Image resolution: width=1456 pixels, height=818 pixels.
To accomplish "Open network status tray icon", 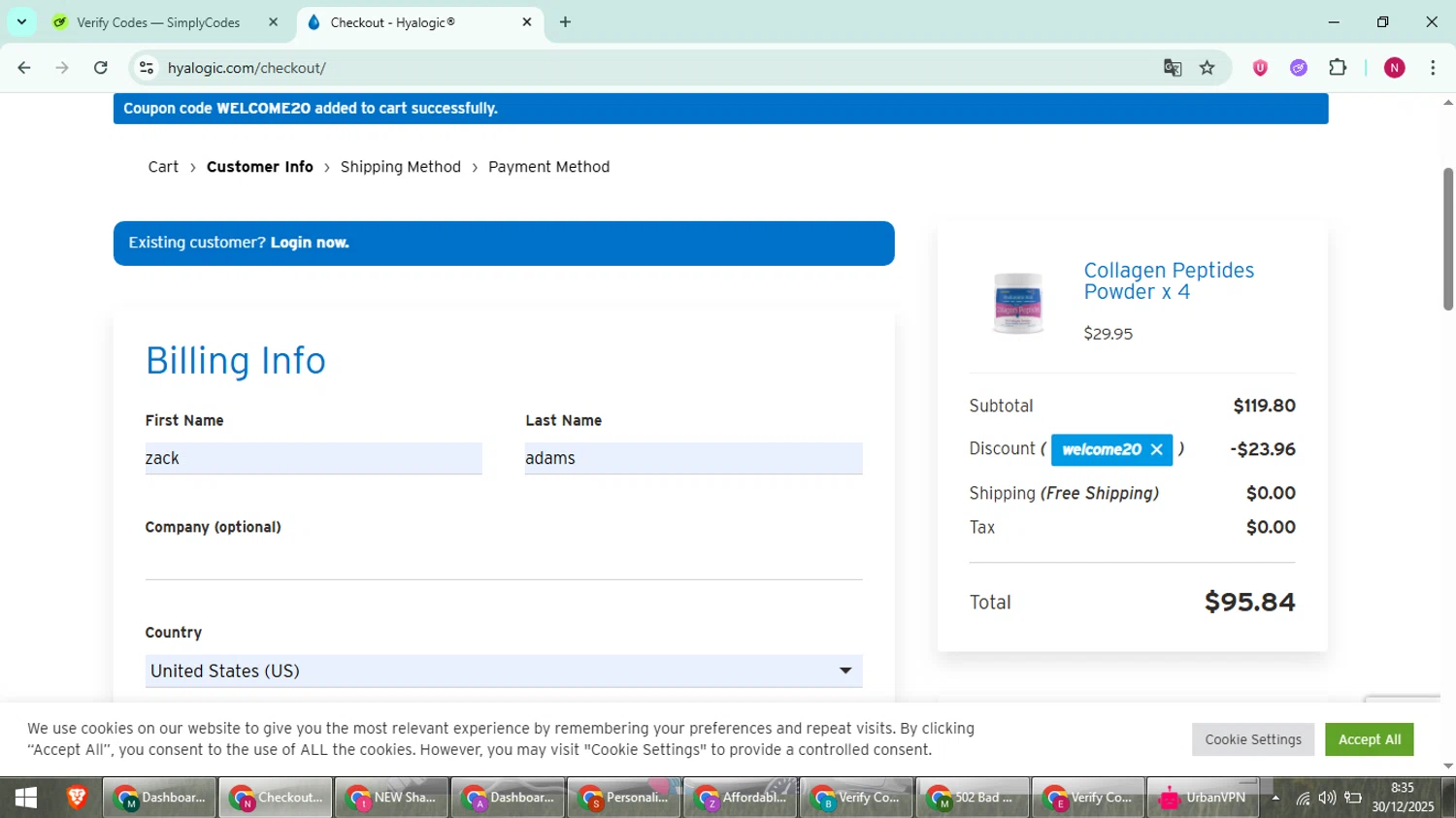I will pos(1303,799).
